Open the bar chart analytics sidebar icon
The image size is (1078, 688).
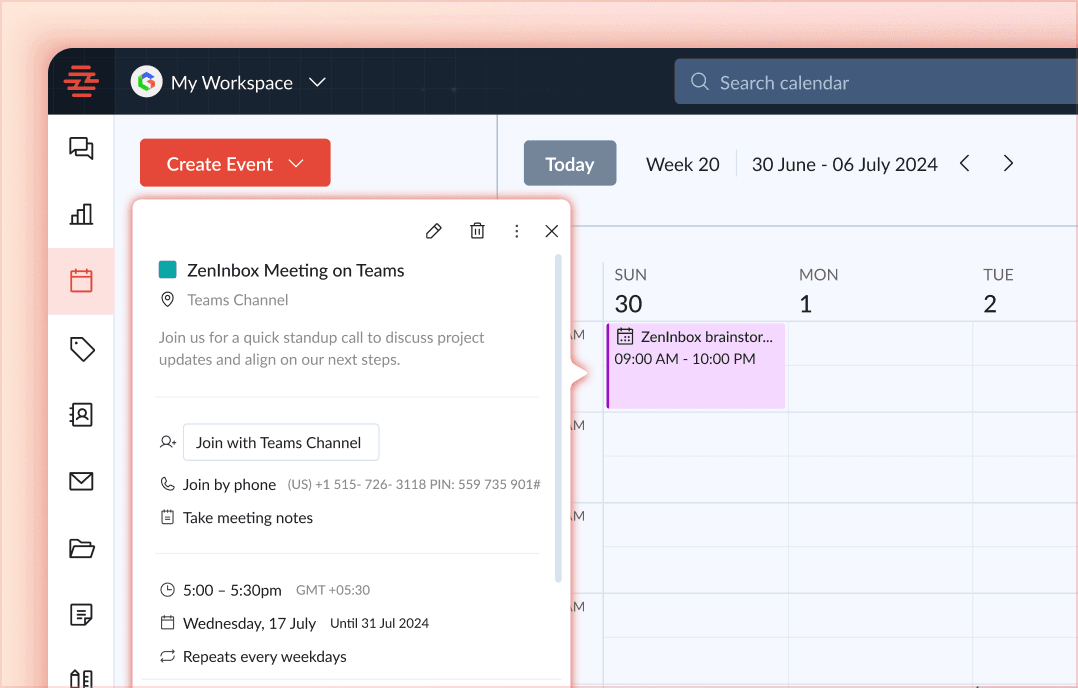(81, 214)
